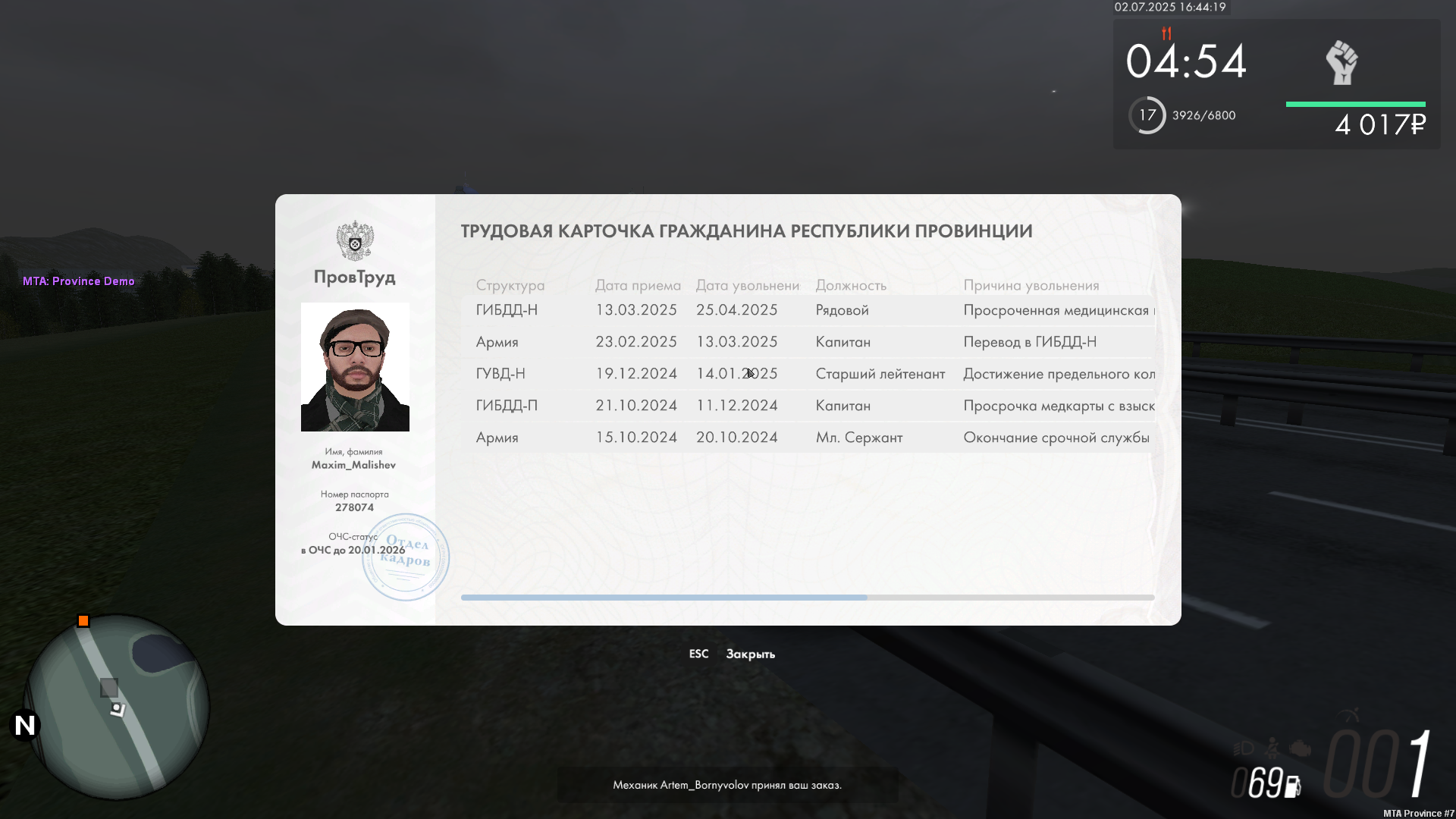This screenshot has width=1456, height=819.
Task: Click the MTA Province #7 server label
Action: [x=1418, y=813]
